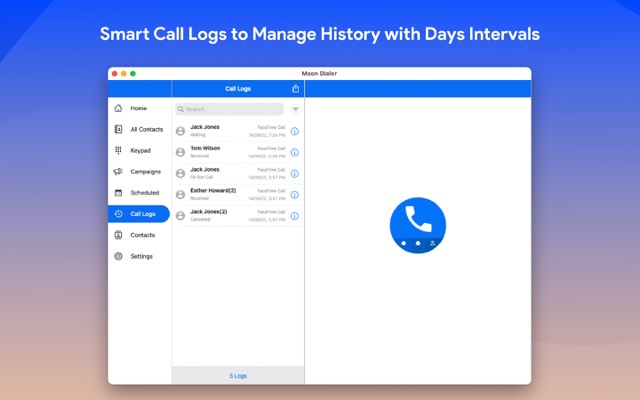Viewport: 640px width, 400px height.
Task: Open info for Tom Wilson call
Action: click(x=295, y=152)
